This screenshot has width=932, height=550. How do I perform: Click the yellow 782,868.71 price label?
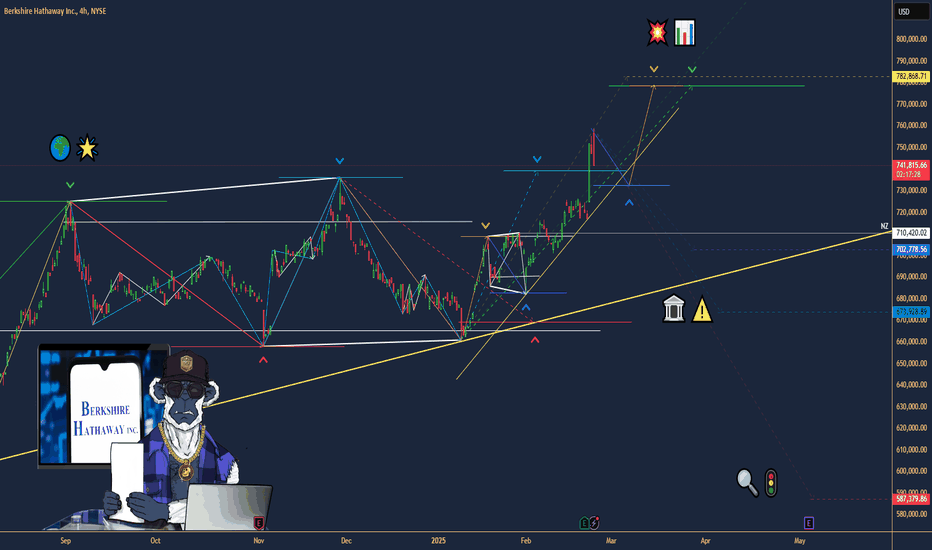tap(911, 77)
